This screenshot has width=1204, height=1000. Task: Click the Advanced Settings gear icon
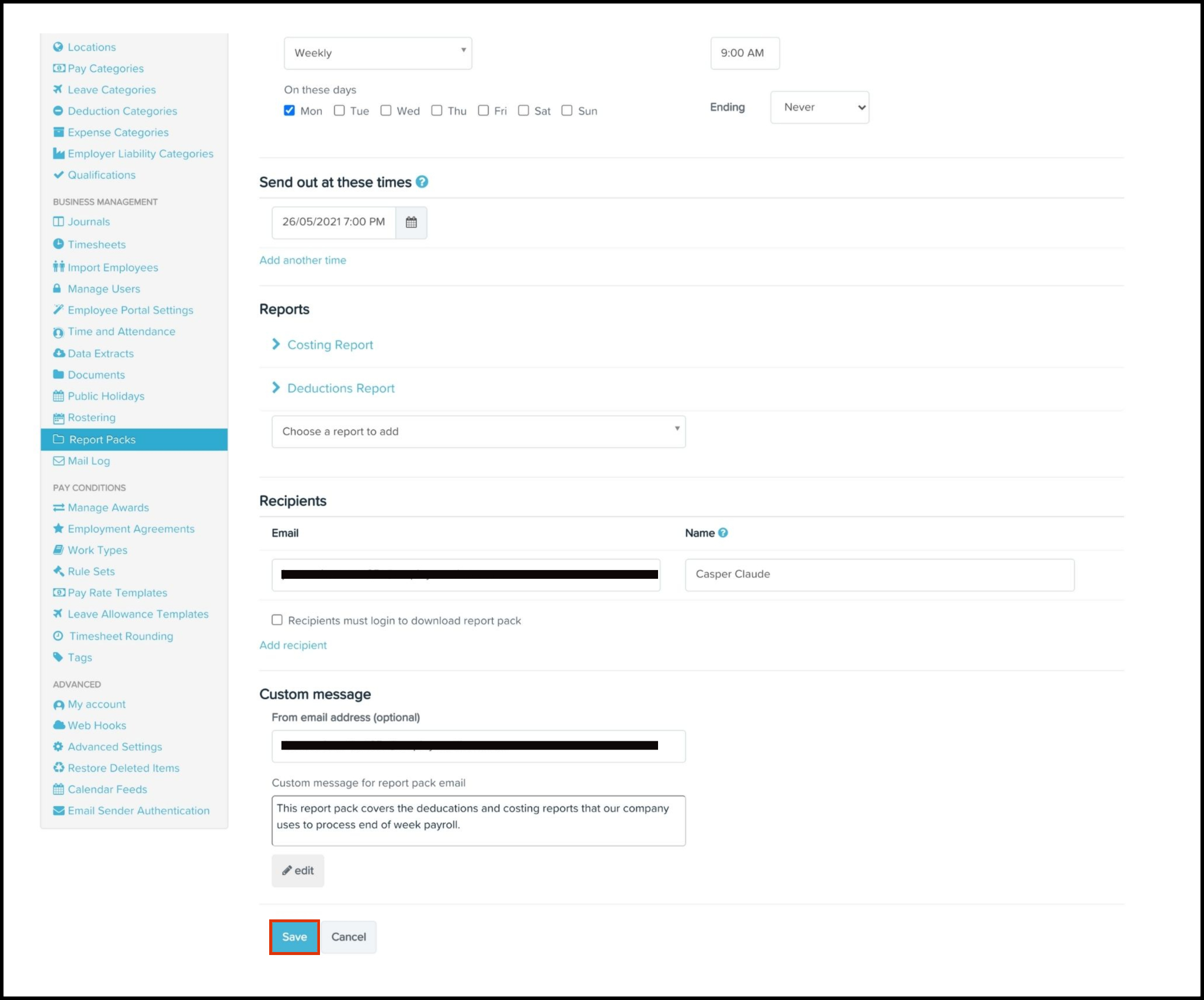coord(58,746)
